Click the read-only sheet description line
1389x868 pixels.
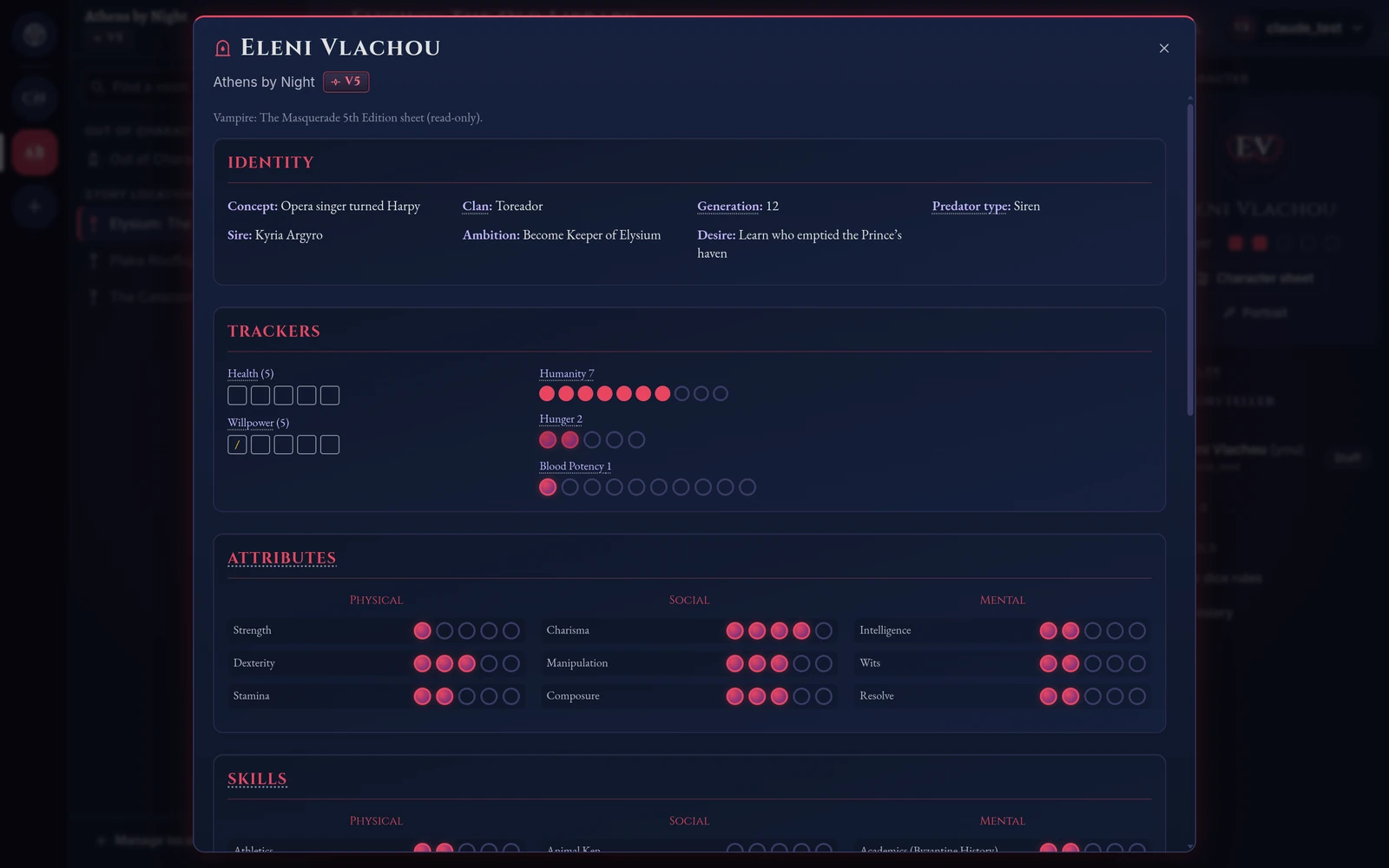click(348, 117)
